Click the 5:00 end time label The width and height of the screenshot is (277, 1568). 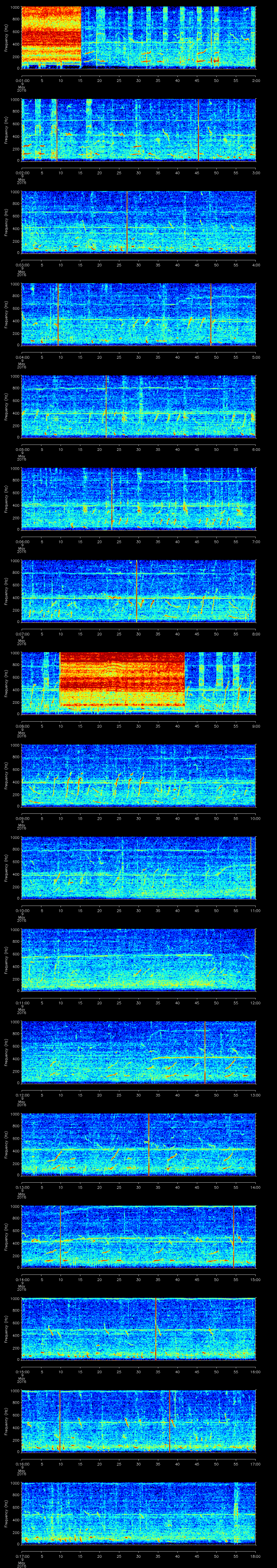[x=256, y=357]
